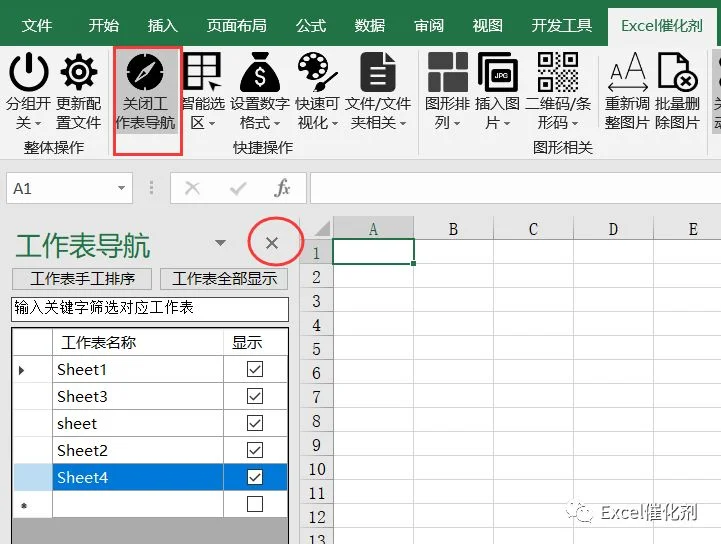
Task: Click the 分组开关 power icon
Action: 29,72
